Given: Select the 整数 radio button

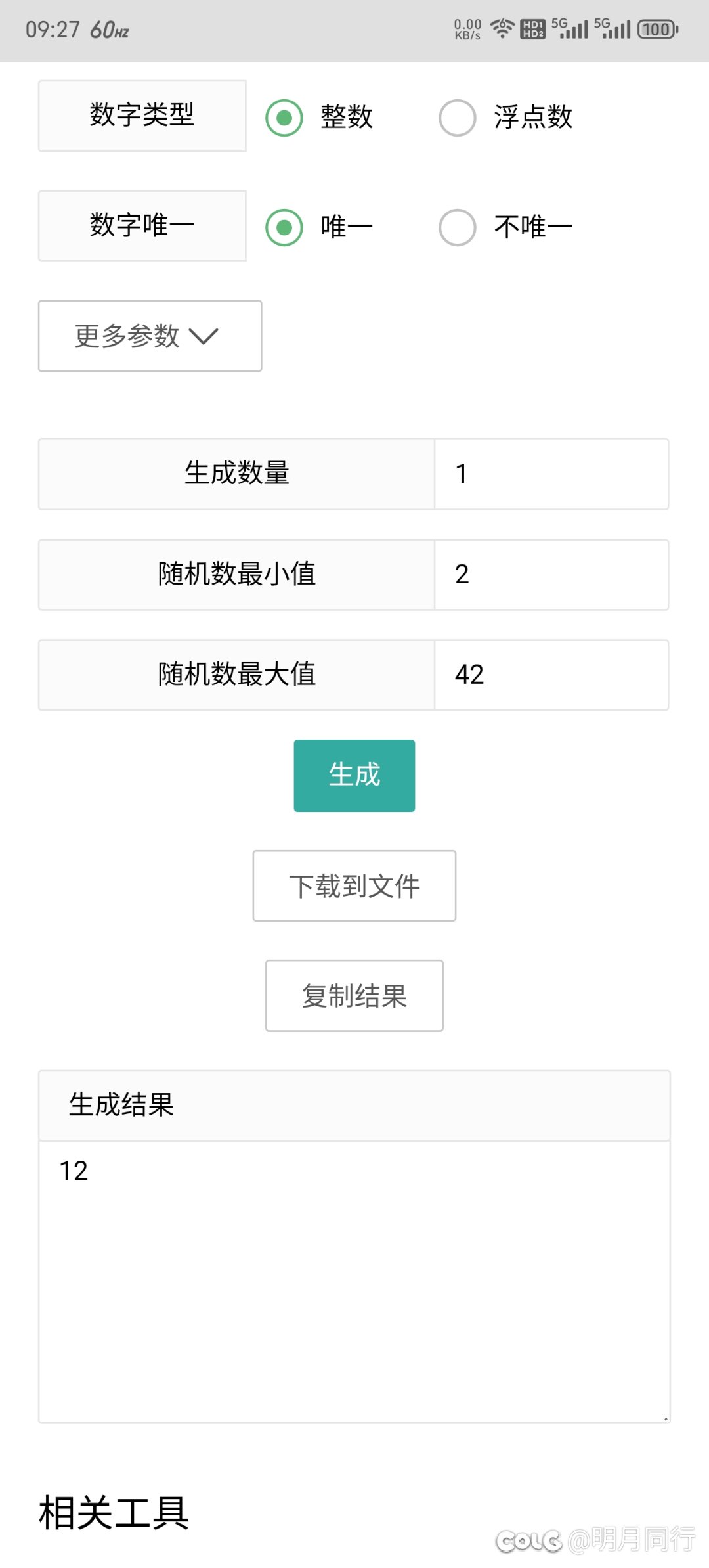Looking at the screenshot, I should click(x=284, y=118).
